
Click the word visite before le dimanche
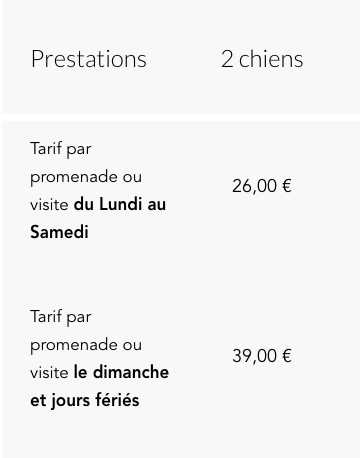point(49,372)
